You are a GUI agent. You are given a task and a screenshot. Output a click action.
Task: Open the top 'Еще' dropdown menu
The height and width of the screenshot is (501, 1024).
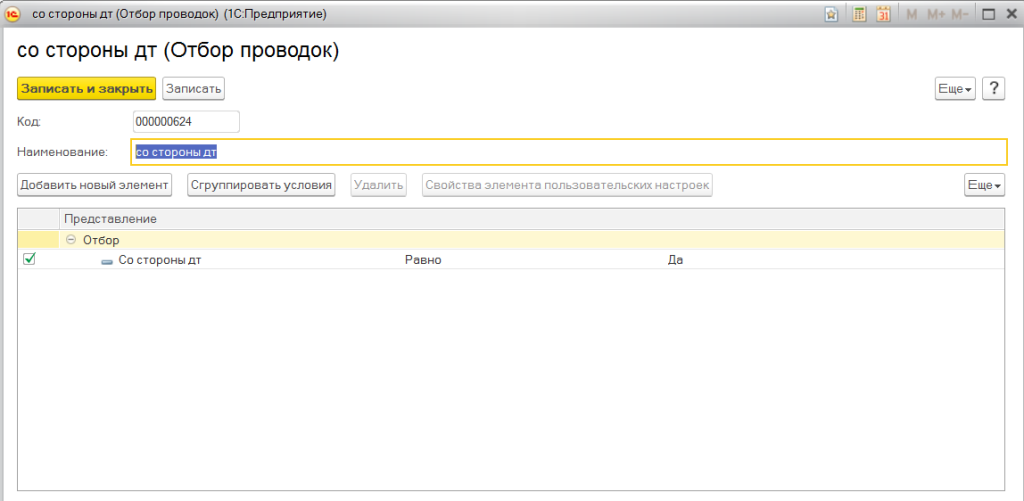[954, 89]
